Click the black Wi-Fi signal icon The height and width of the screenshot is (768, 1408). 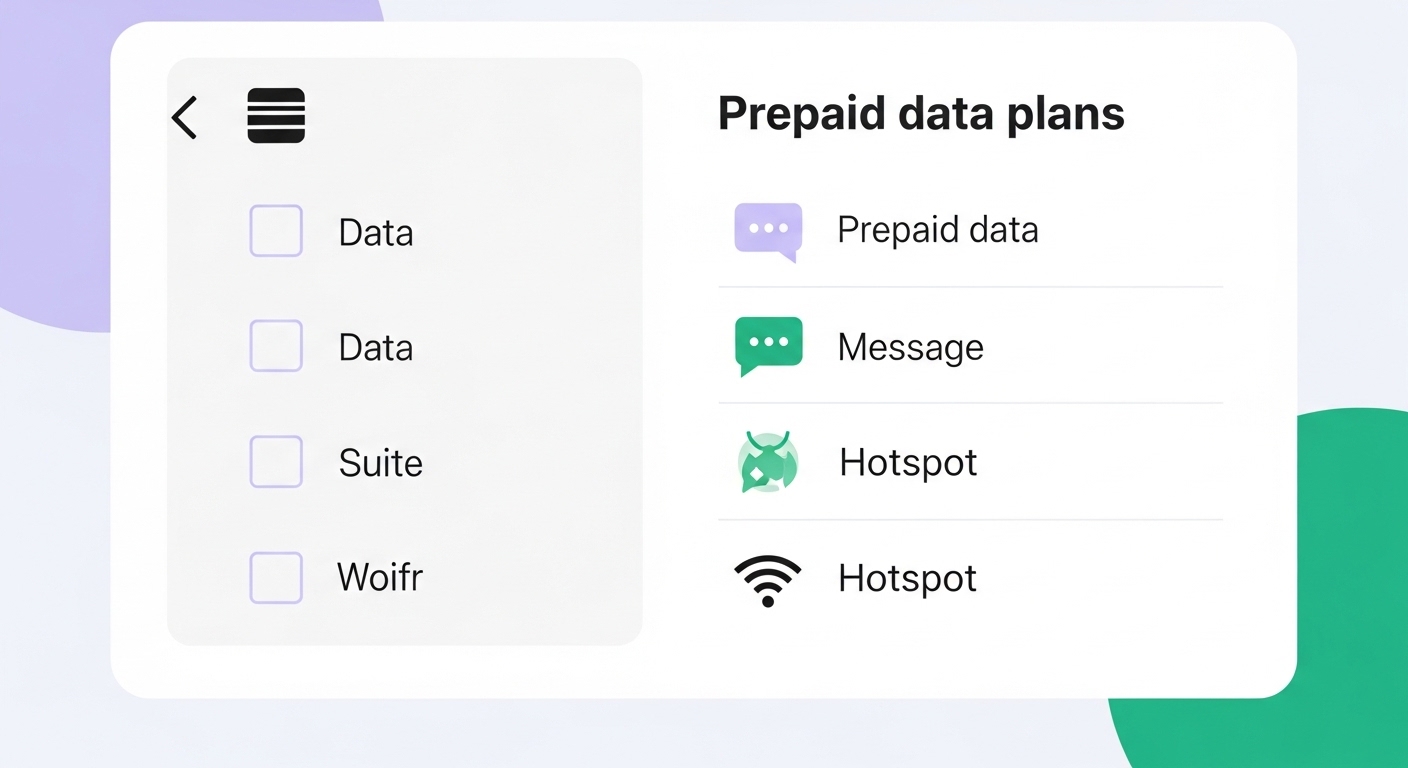pos(768,580)
